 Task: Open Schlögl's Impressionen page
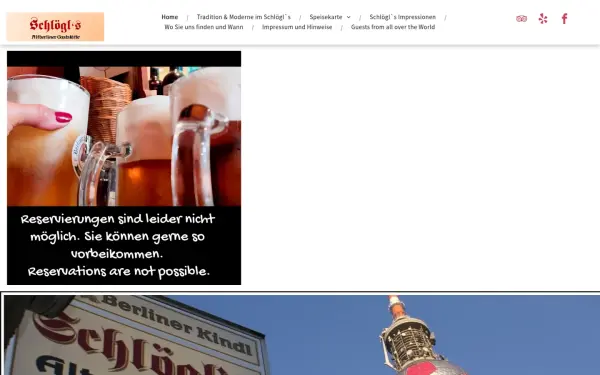click(403, 17)
